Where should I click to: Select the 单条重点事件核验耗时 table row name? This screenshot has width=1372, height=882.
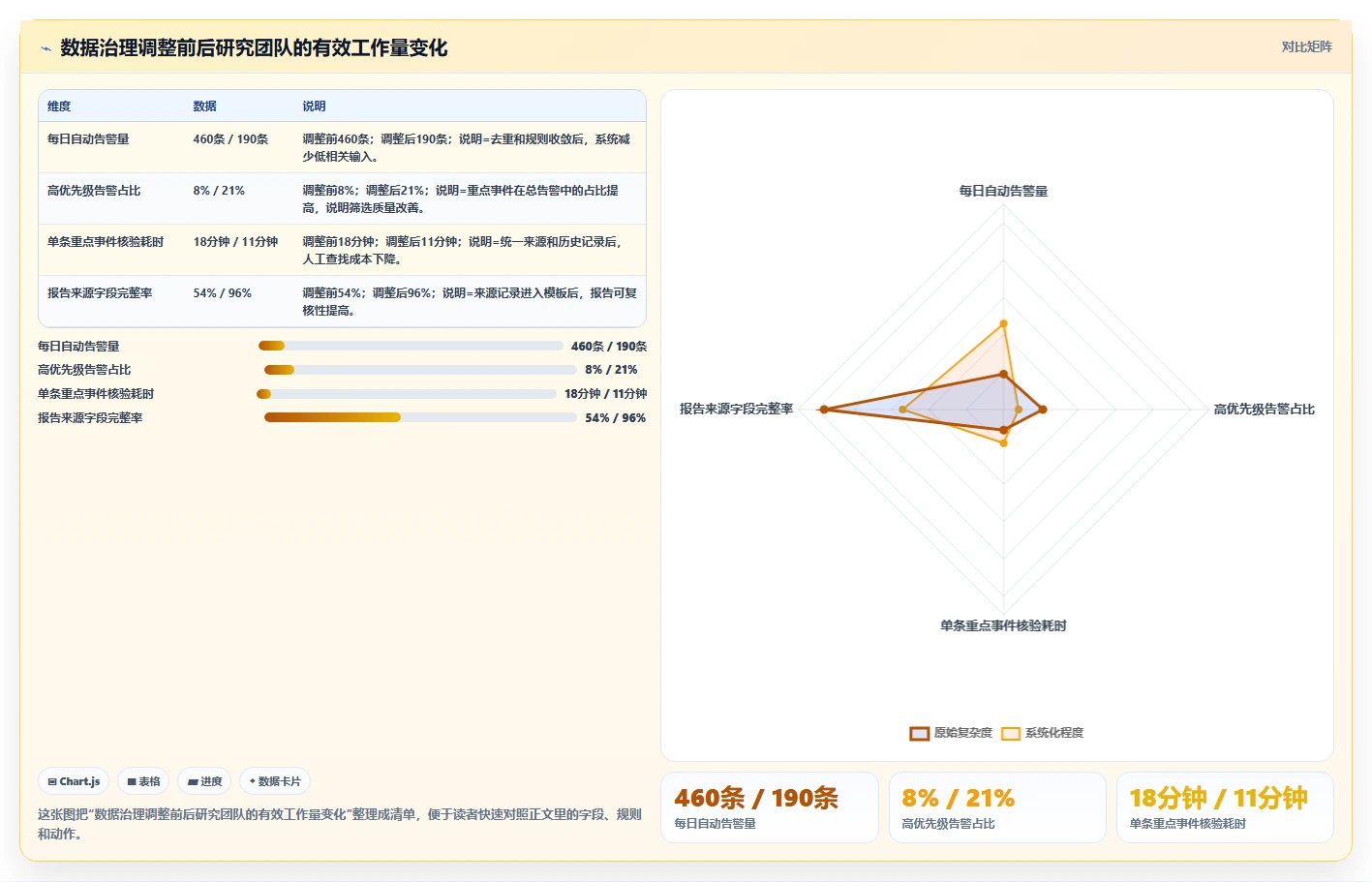(106, 242)
